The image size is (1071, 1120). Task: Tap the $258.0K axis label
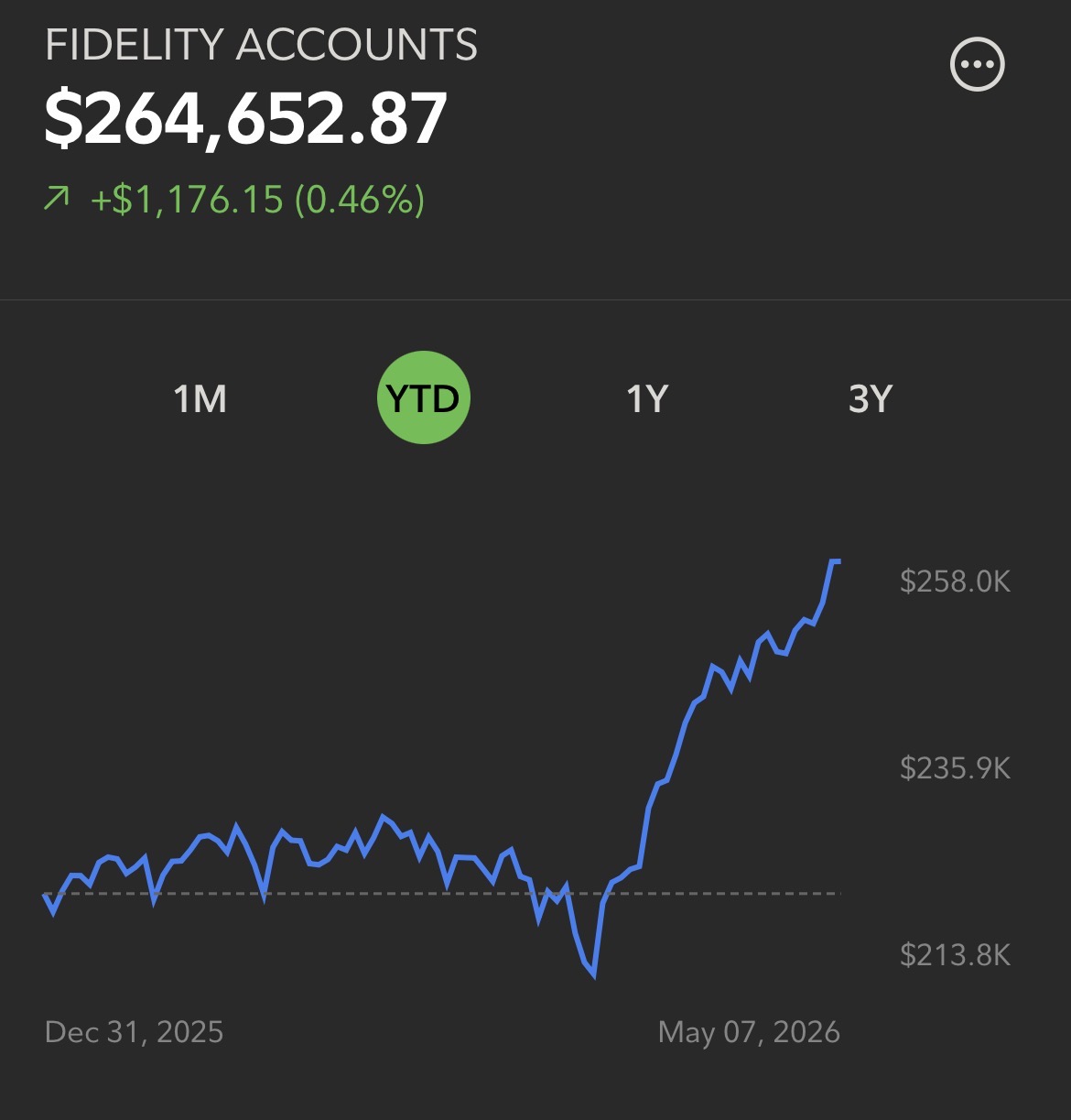(x=955, y=581)
